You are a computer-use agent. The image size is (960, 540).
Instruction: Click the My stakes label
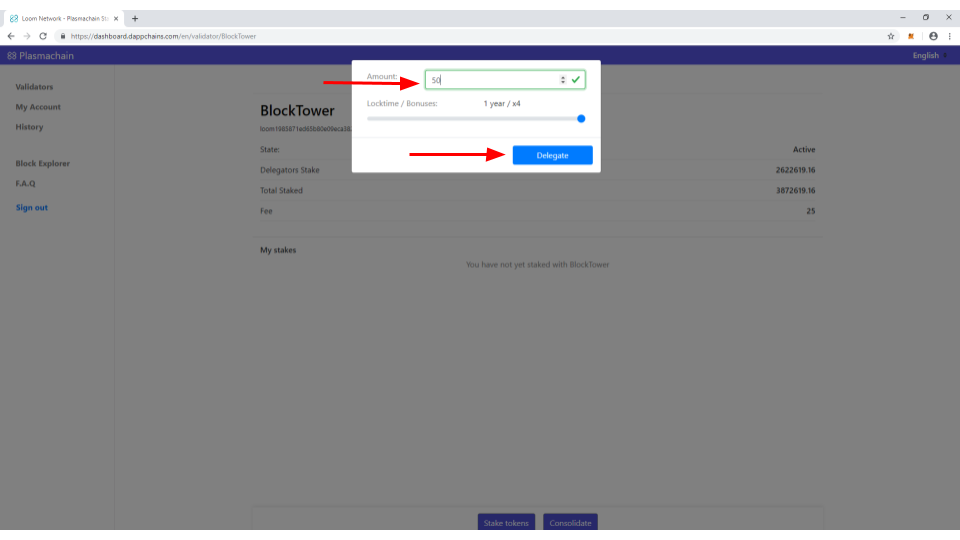click(278, 250)
